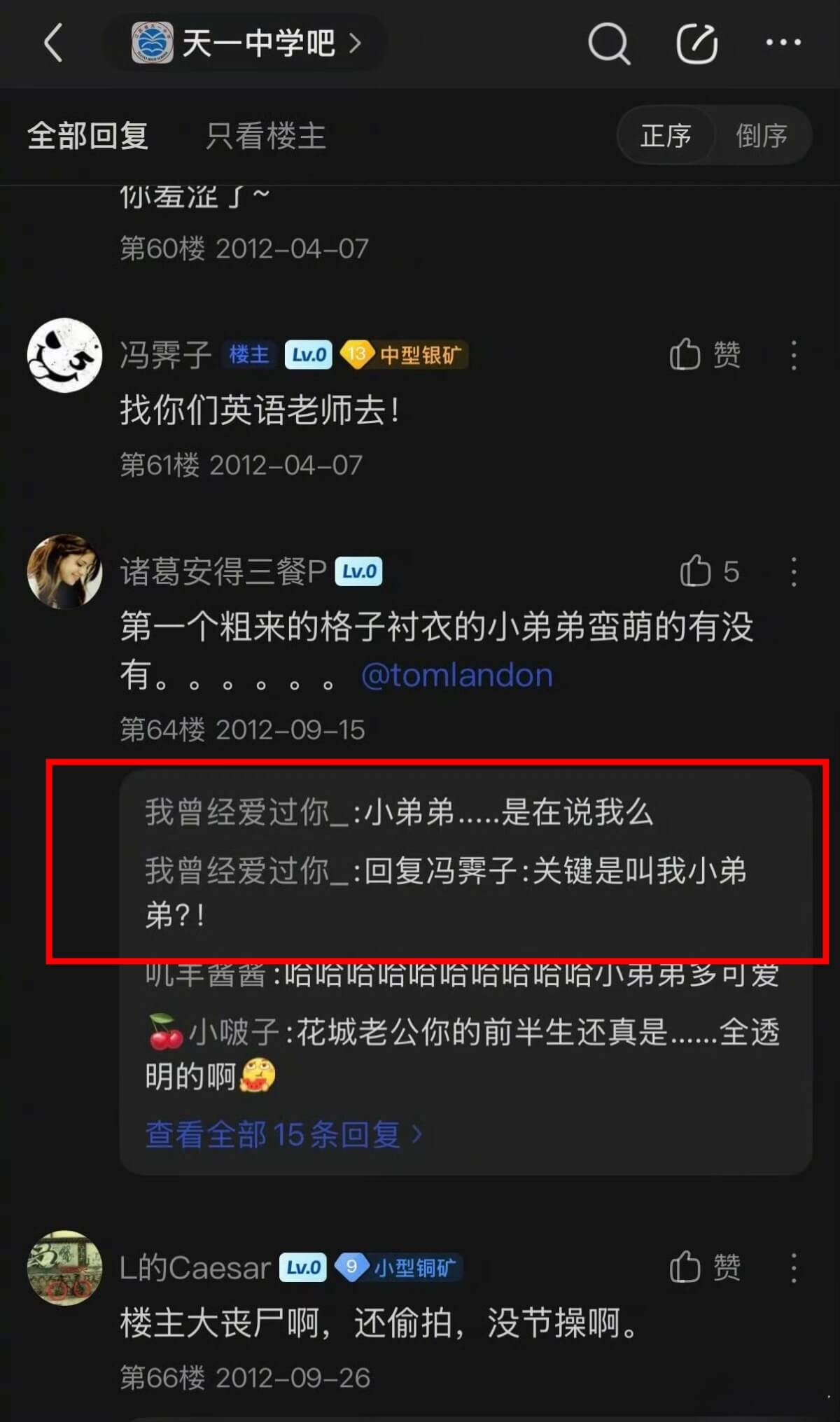The width and height of the screenshot is (840, 1422).
Task: Open options dots on L的Caesar's reply
Action: pos(793,1268)
